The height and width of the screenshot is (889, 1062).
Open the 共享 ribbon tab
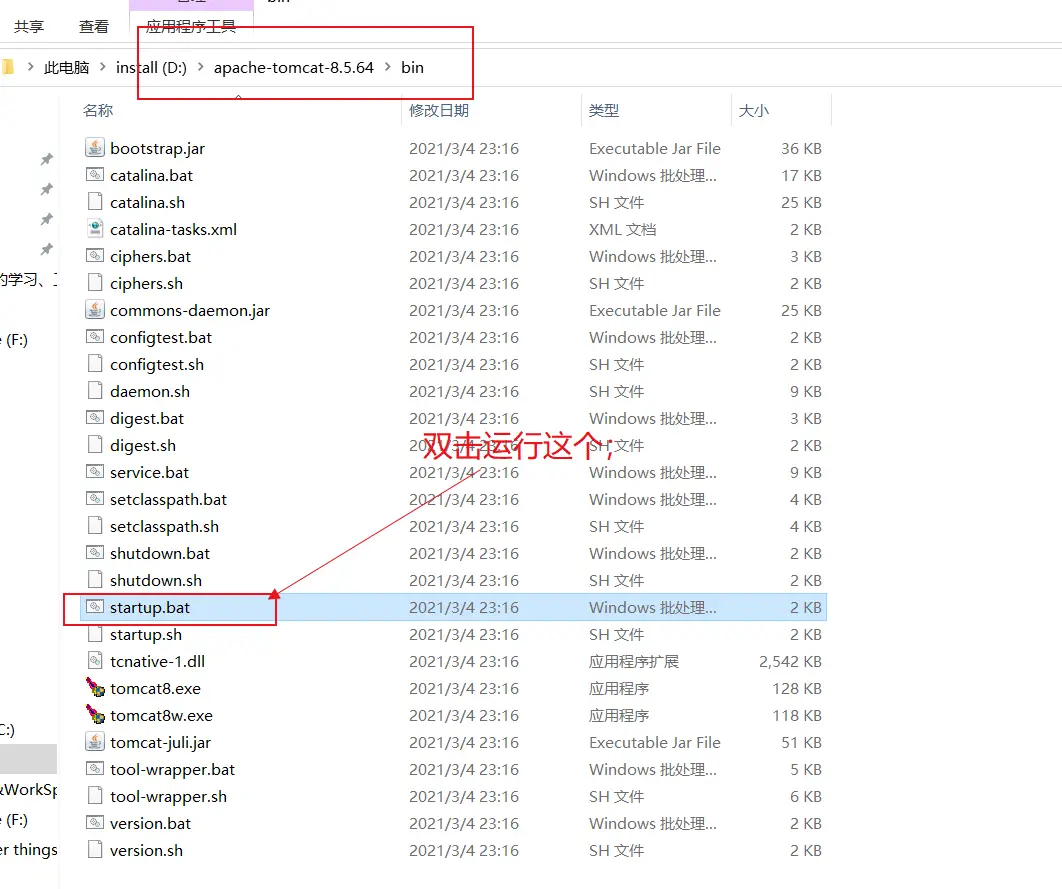pyautogui.click(x=29, y=27)
